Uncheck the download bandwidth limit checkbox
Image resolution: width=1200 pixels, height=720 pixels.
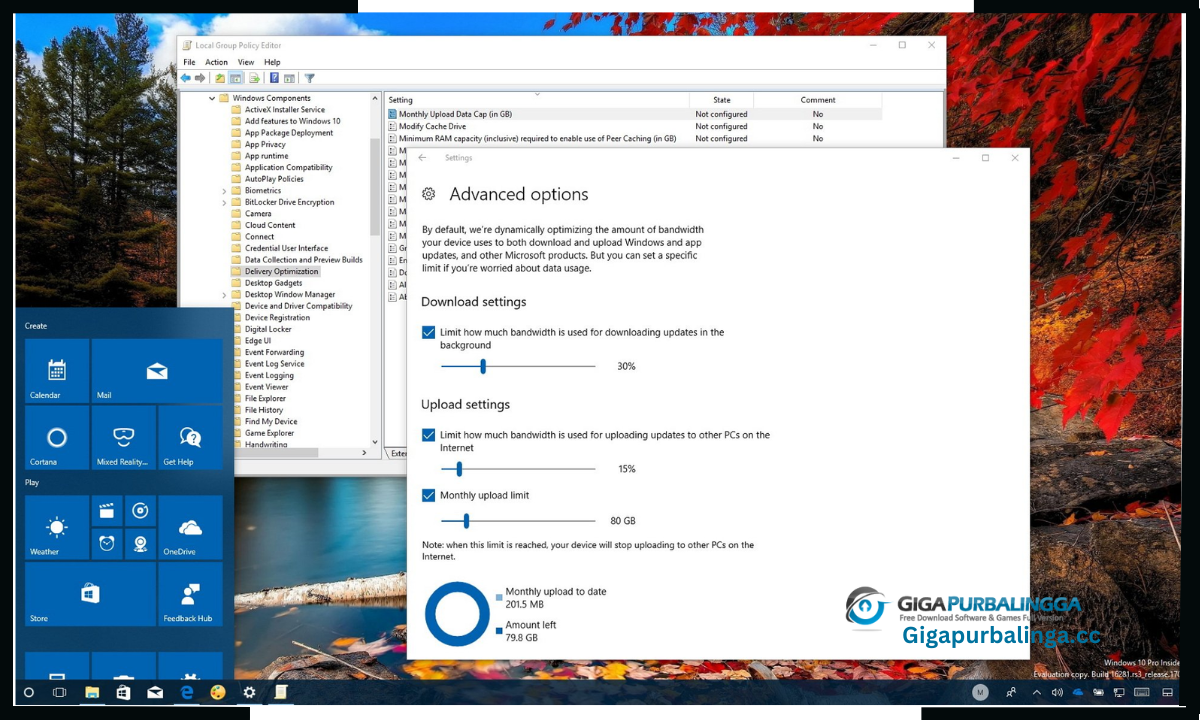[428, 332]
